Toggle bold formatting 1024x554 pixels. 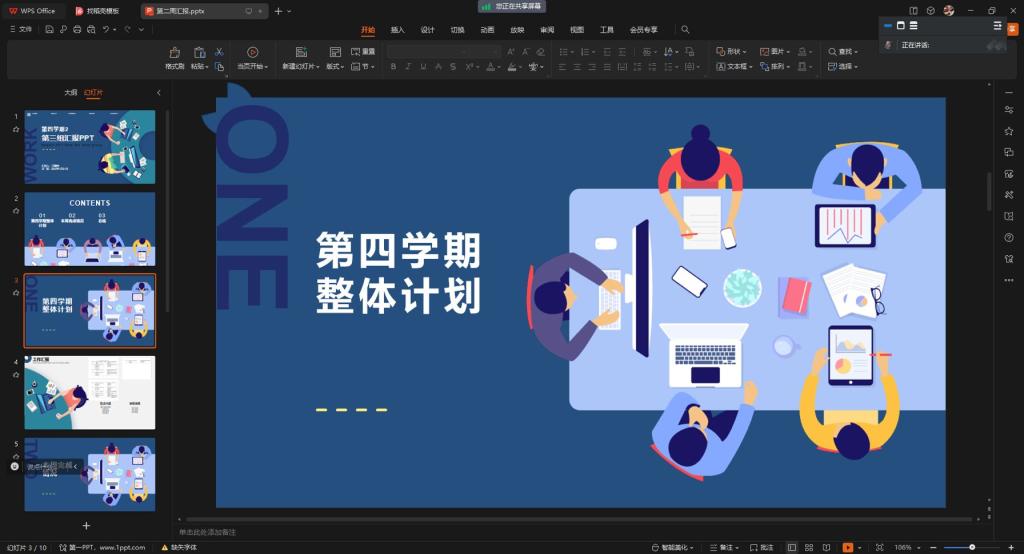393,67
